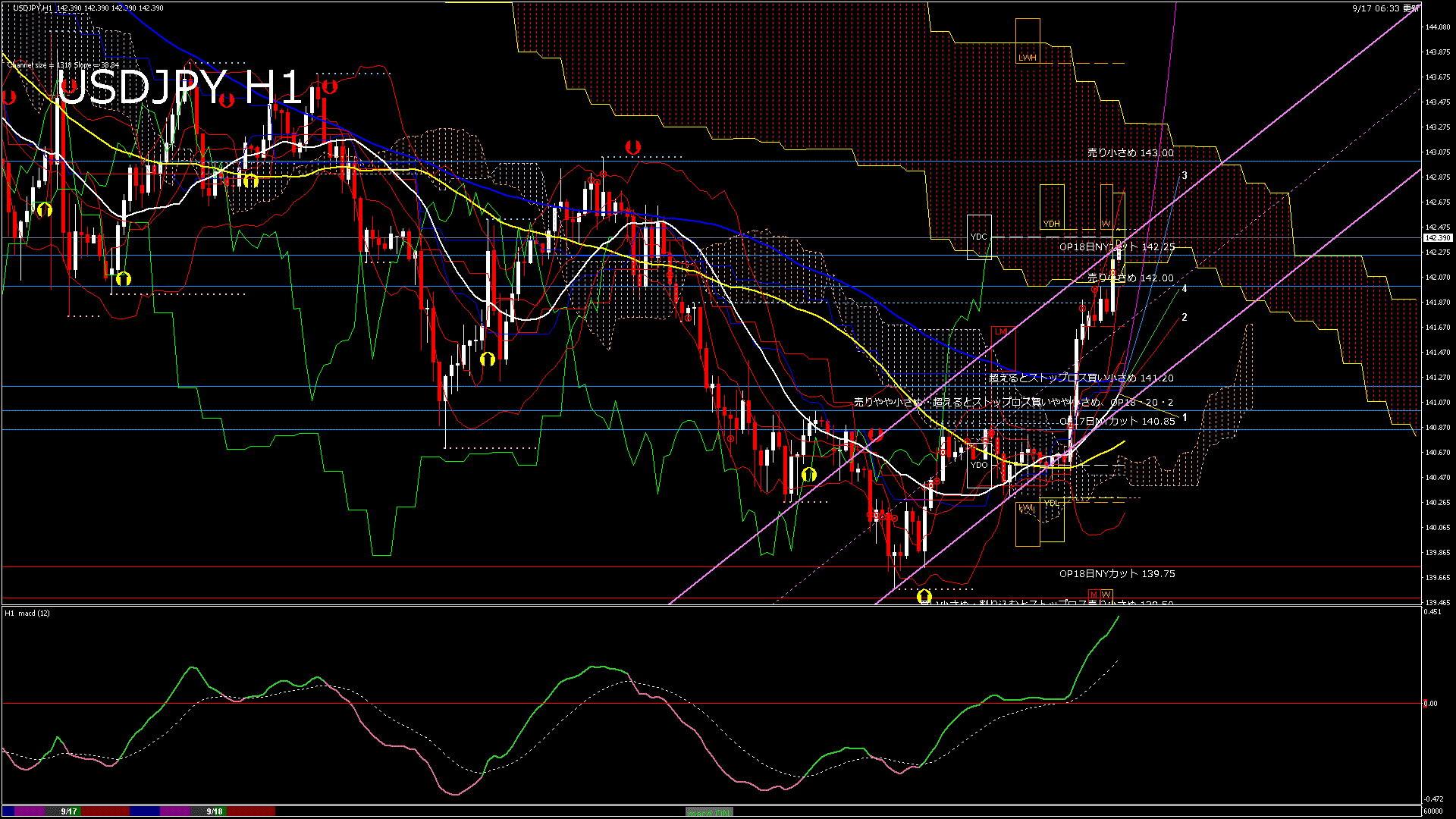Click the large USDJPY H1 title

(x=179, y=86)
